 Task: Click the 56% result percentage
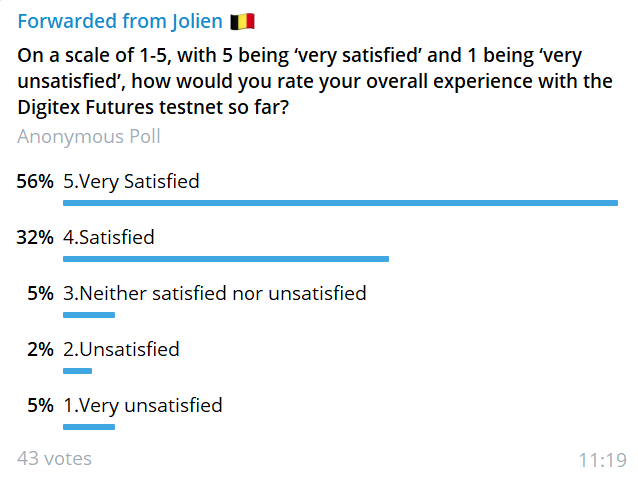(35, 182)
